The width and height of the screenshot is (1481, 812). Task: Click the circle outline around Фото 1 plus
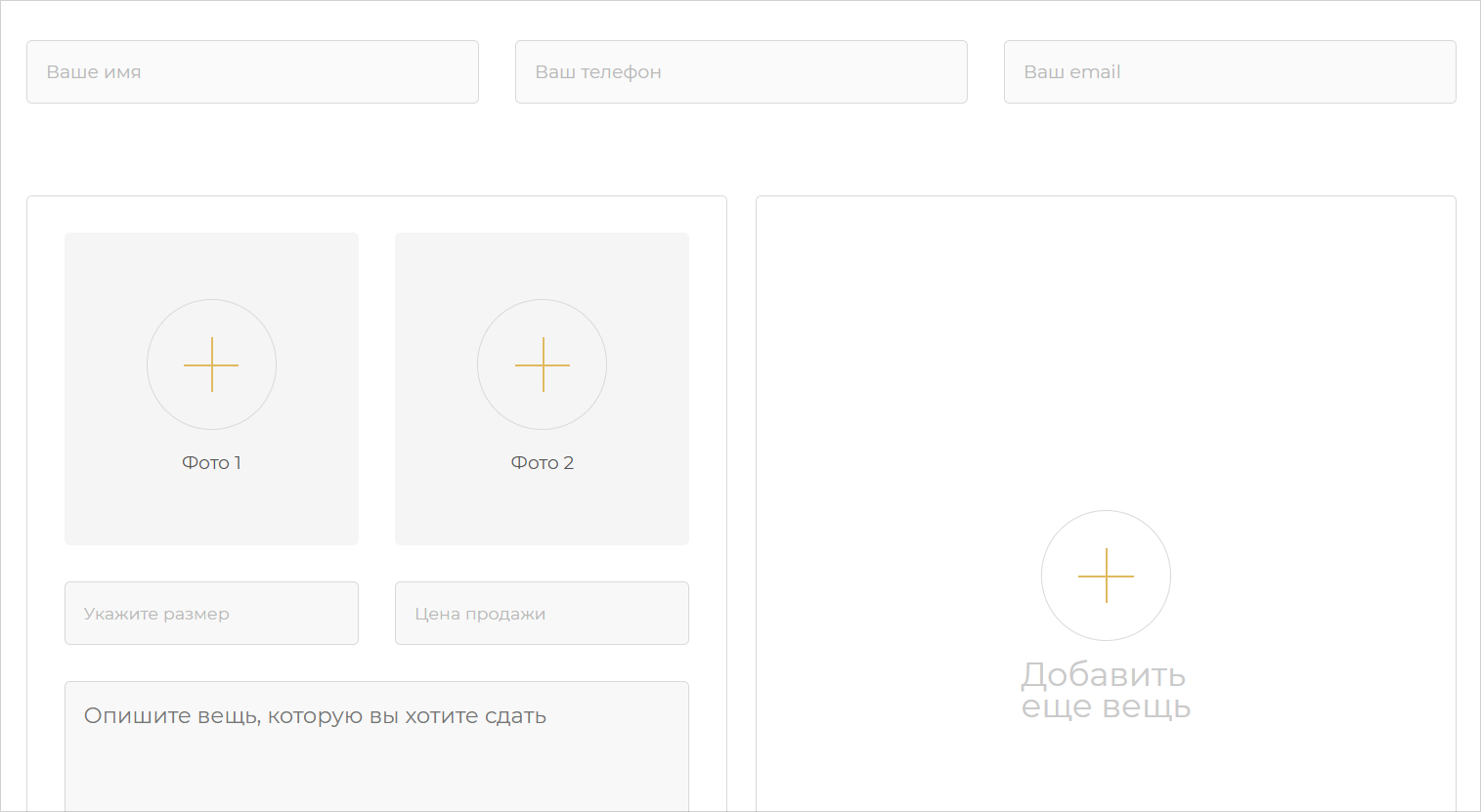(x=149, y=364)
